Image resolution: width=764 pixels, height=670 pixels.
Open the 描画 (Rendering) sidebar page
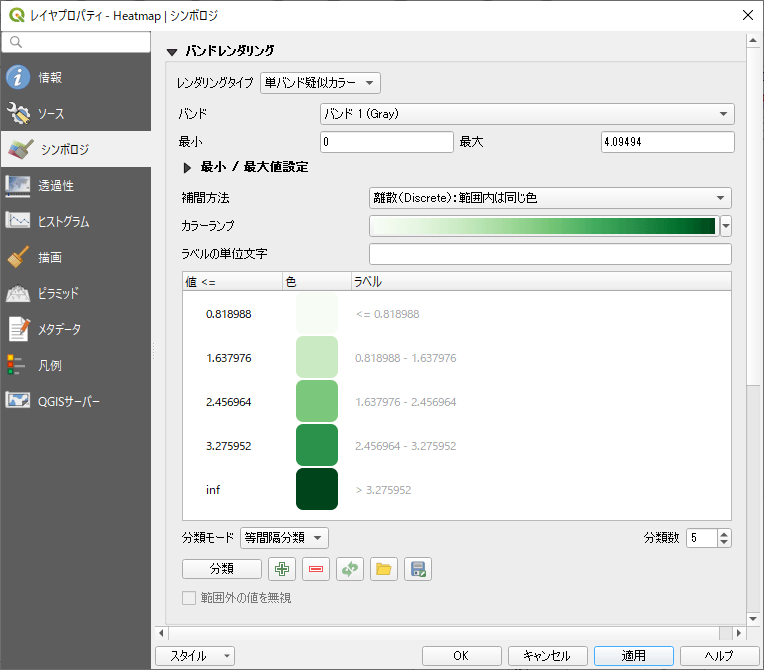(76, 257)
